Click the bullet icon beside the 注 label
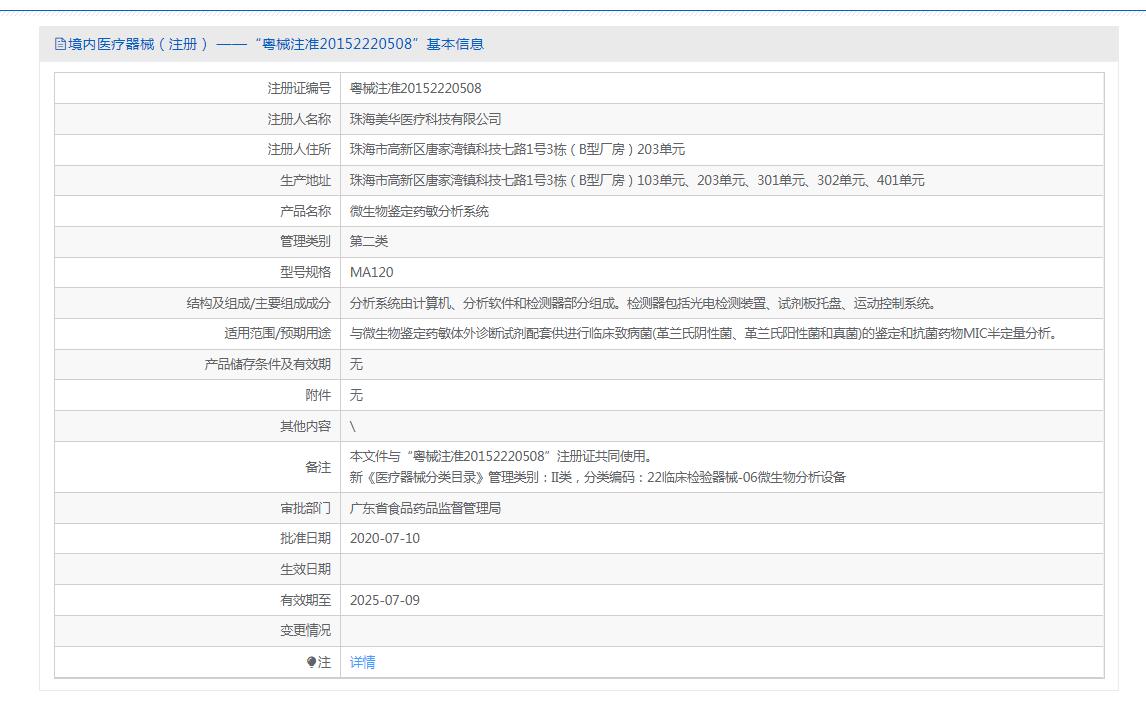This screenshot has width=1146, height=714. [312, 662]
